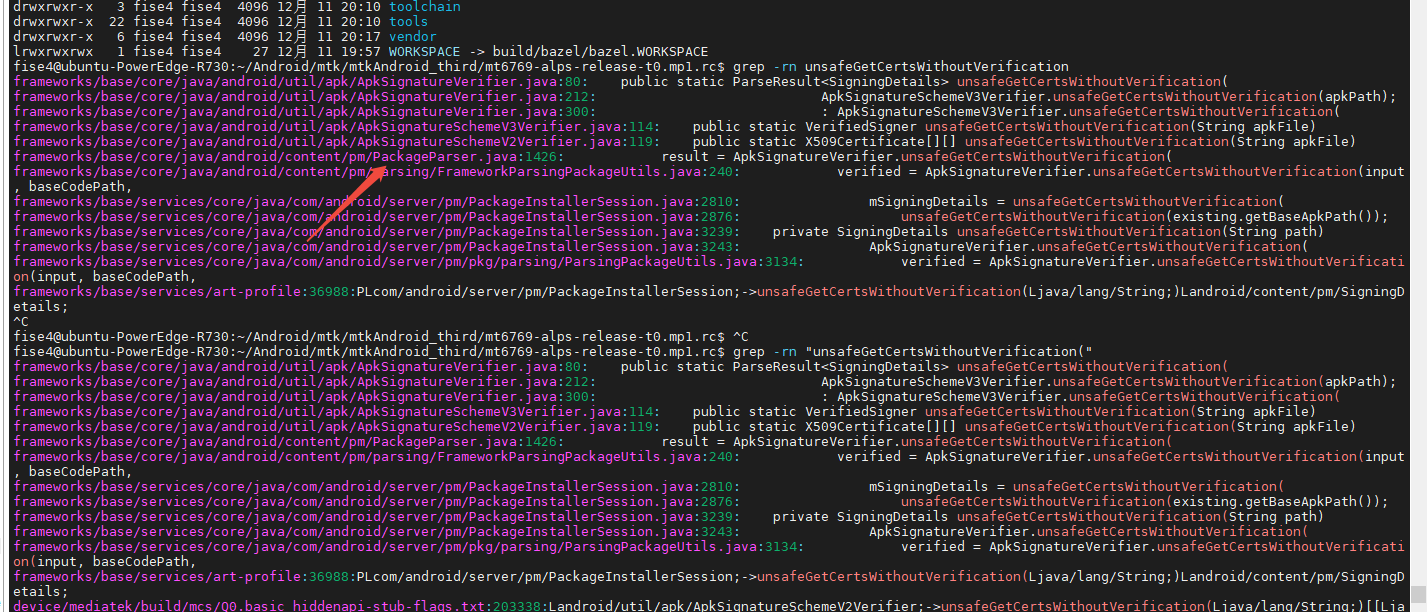Click the cyan 'WORKSPACE' symlink name
The width and height of the screenshot is (1427, 612).
click(x=425, y=51)
